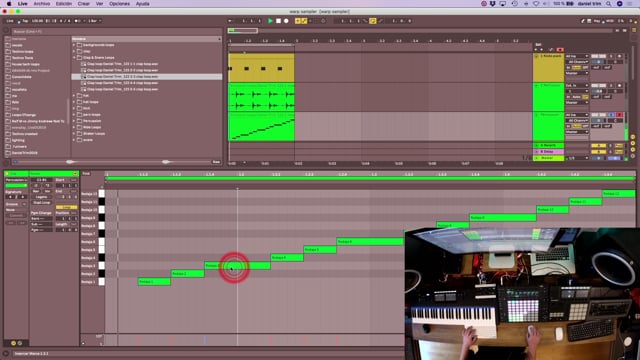
Task: Click the Tap tempo button
Action: (25, 21)
